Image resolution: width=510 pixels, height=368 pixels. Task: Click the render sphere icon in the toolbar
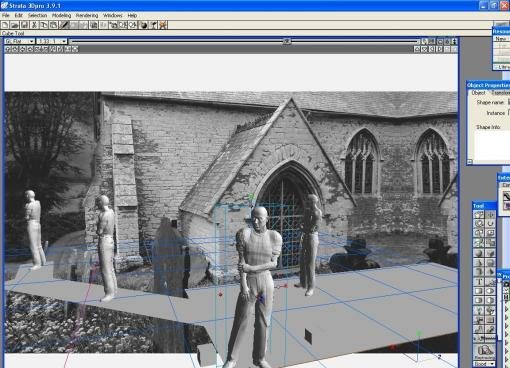pos(144,25)
